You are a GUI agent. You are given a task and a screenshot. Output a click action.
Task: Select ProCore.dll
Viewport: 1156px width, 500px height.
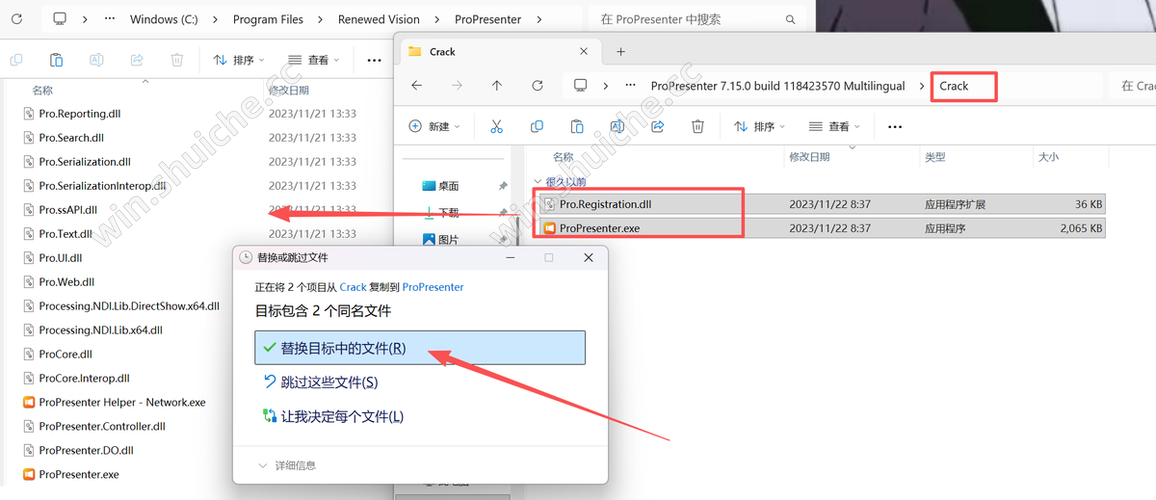pos(66,354)
